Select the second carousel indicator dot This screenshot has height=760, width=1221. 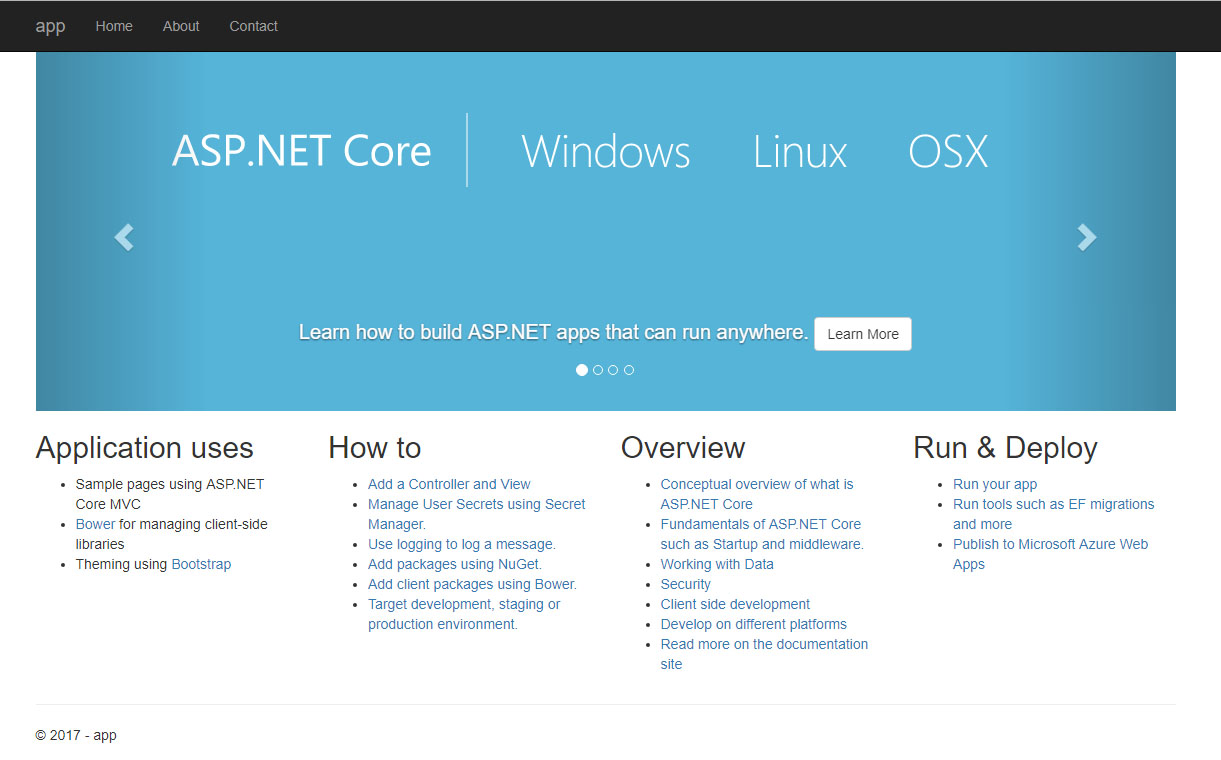tap(598, 370)
